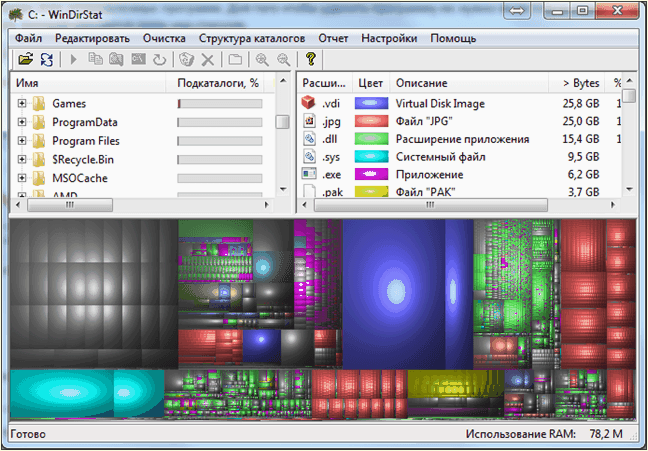Viewport: 648px width, 451px height.
Task: Sort by the > Bytes column header
Action: tap(577, 83)
